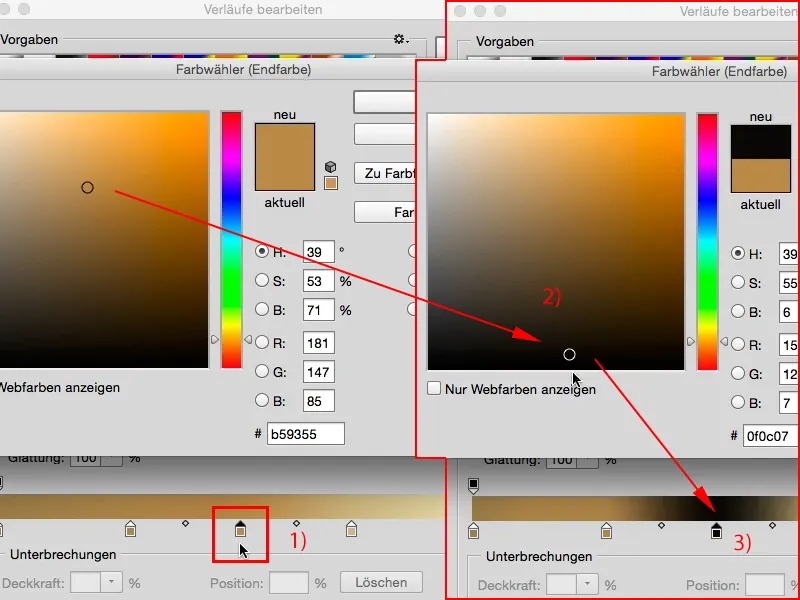
Task: Select S radio button in right color picker
Action: click(x=738, y=282)
